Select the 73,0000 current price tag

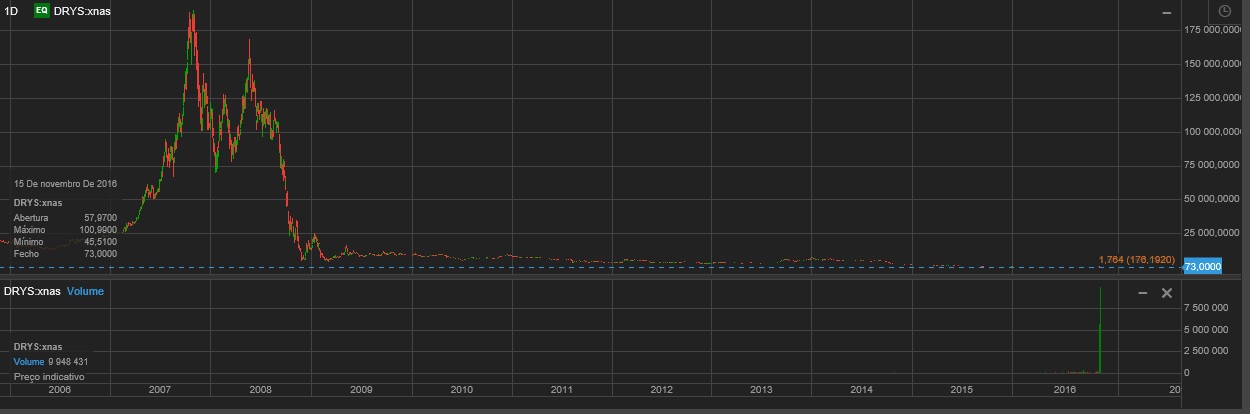pyautogui.click(x=1203, y=267)
